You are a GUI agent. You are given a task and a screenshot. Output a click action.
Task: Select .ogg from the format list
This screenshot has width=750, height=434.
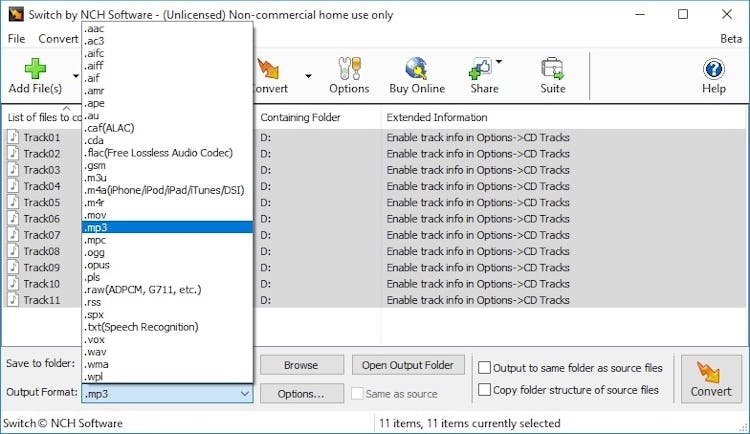(x=167, y=253)
